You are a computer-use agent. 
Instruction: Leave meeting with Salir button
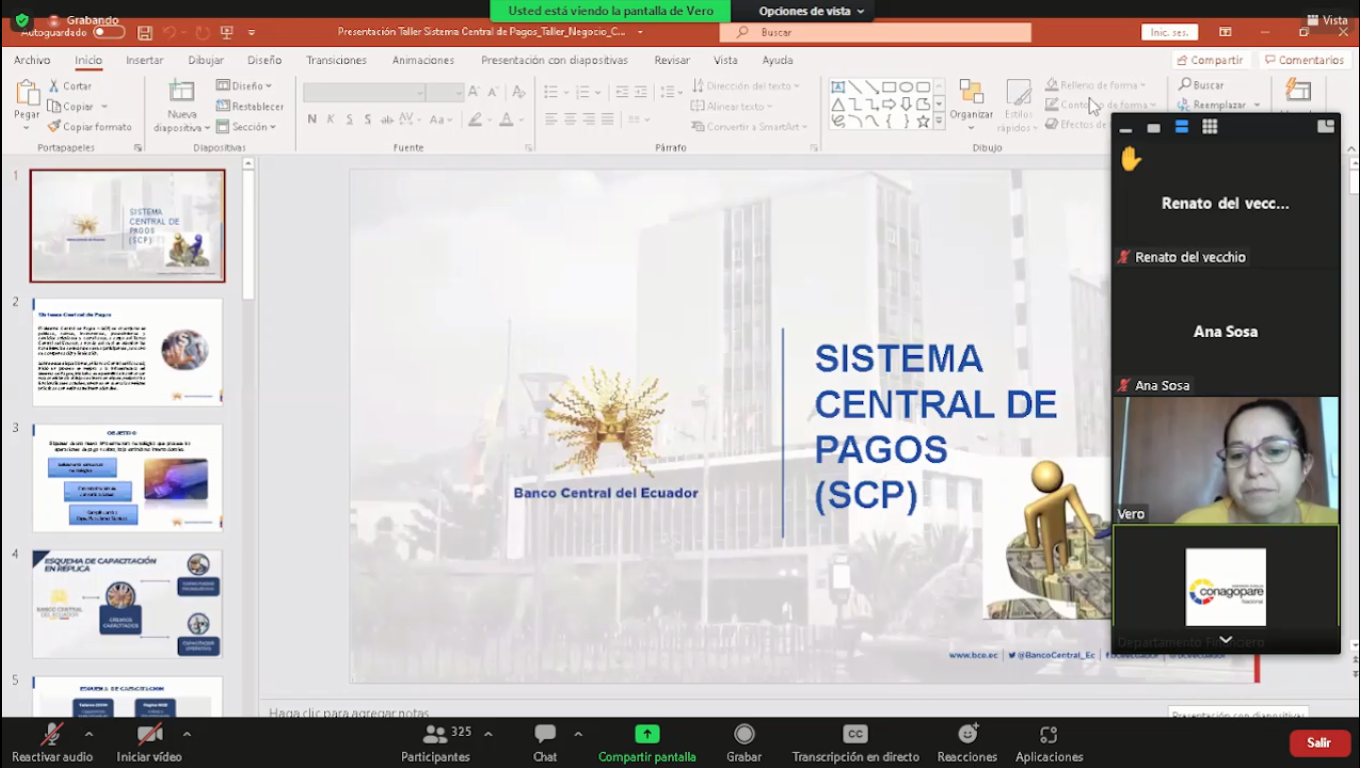tap(1319, 742)
